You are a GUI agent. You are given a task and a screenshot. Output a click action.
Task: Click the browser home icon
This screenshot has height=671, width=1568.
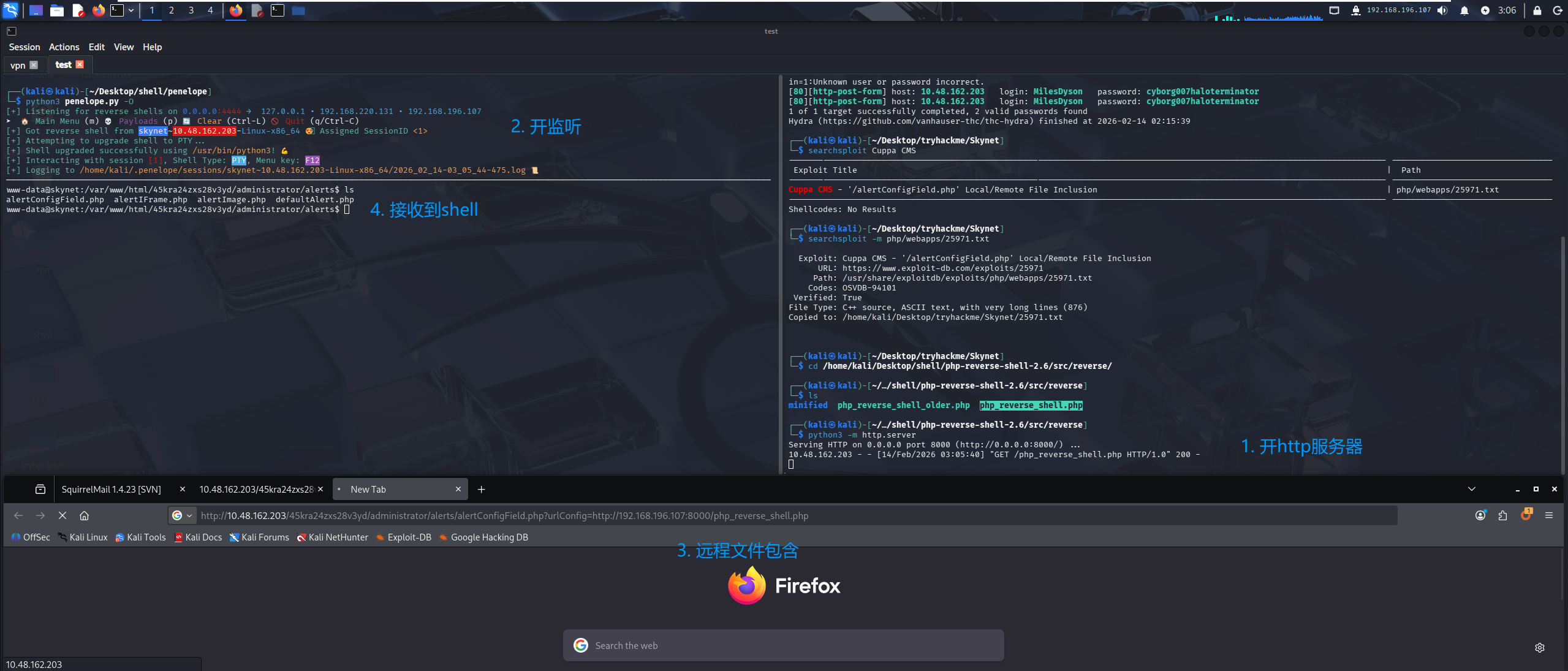pyautogui.click(x=85, y=515)
